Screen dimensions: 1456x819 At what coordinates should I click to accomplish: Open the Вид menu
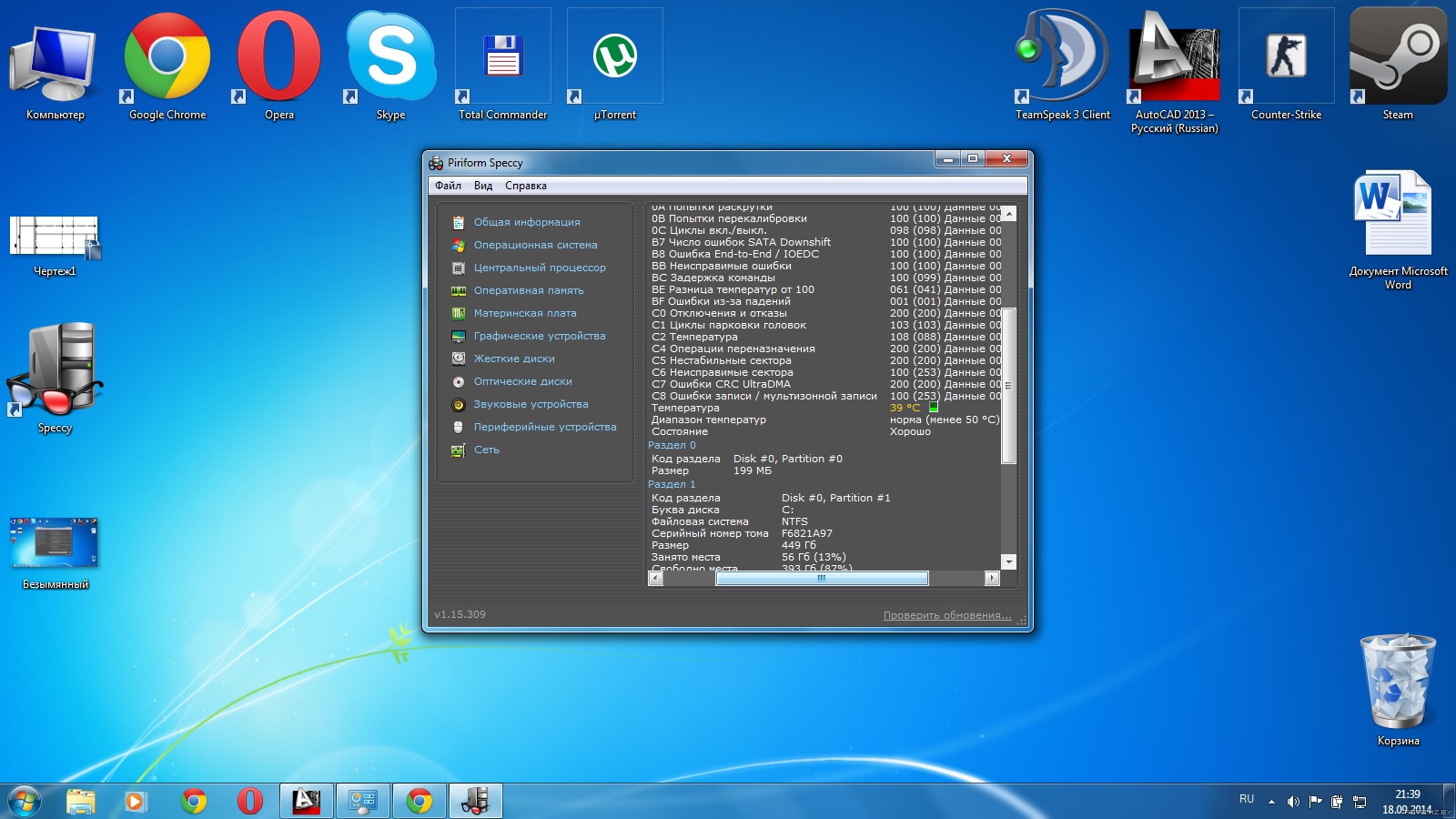tap(483, 186)
